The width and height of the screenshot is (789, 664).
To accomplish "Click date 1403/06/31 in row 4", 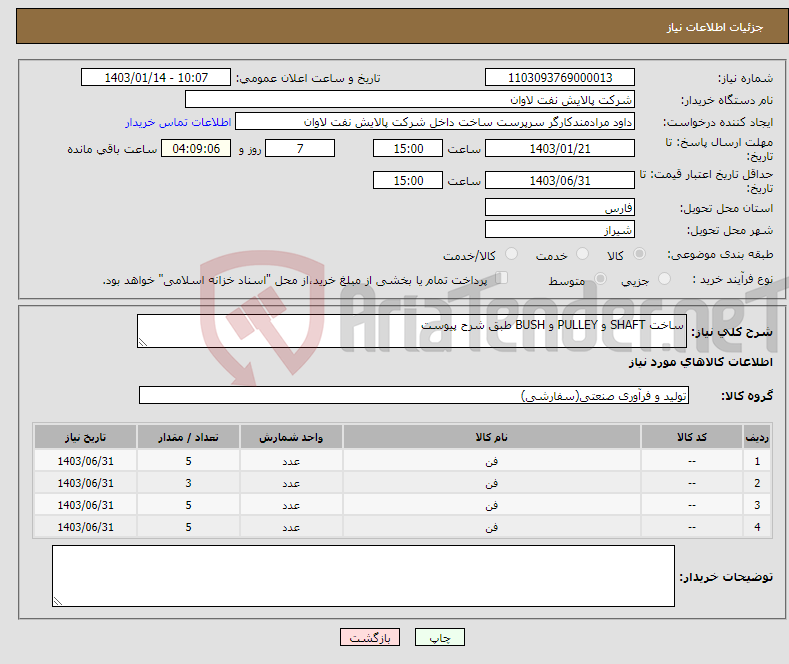I will tap(86, 527).
